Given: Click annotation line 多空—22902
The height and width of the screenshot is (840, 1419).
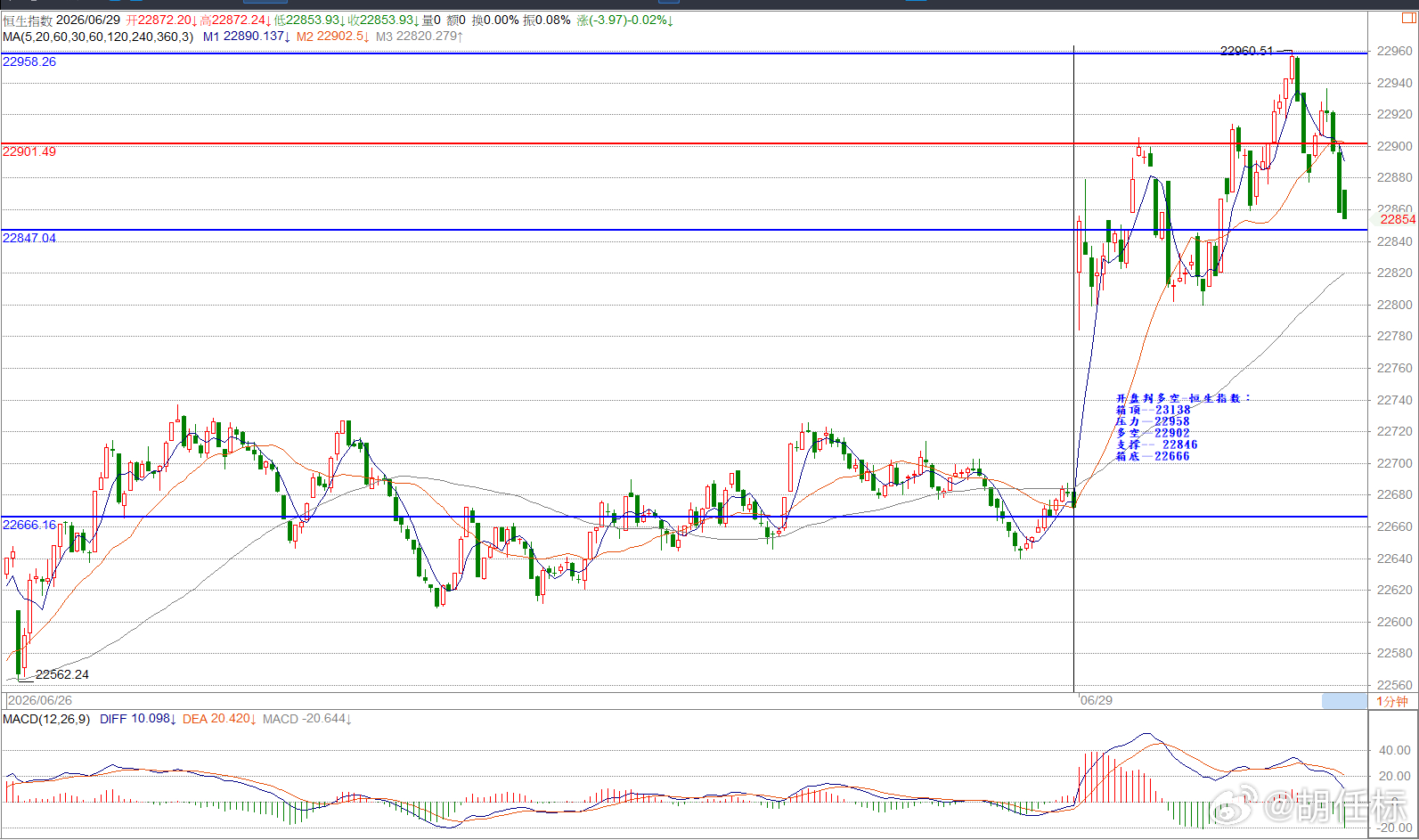Looking at the screenshot, I should tap(1154, 433).
